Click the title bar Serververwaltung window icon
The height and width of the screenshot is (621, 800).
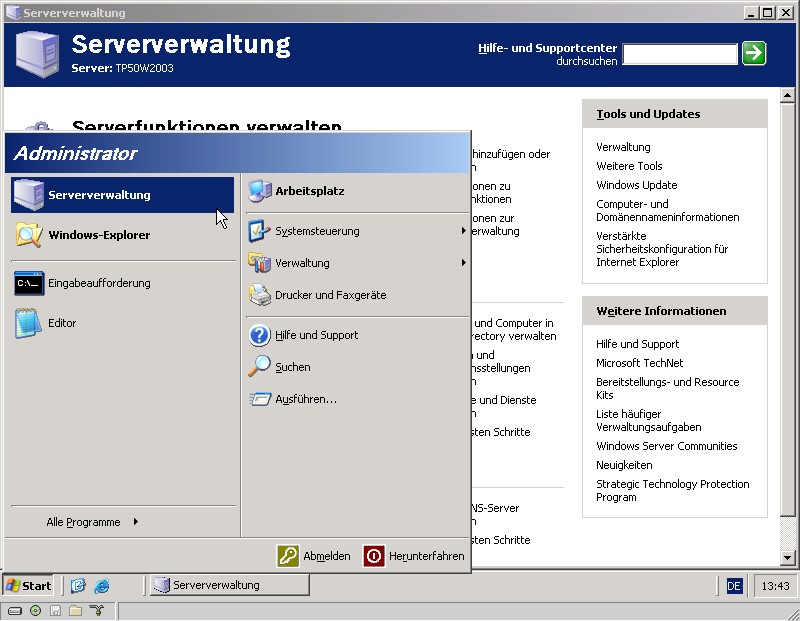coord(13,12)
